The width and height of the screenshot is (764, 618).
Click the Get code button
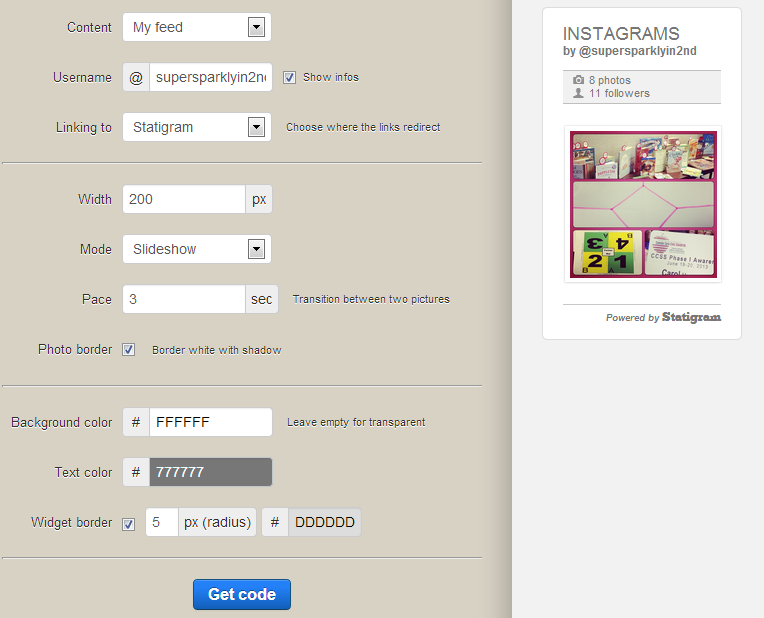(242, 595)
